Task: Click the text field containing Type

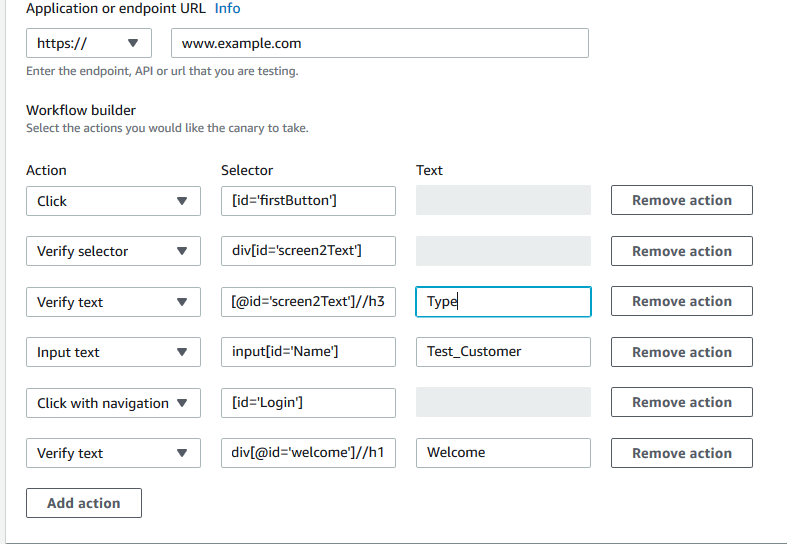Action: 503,302
